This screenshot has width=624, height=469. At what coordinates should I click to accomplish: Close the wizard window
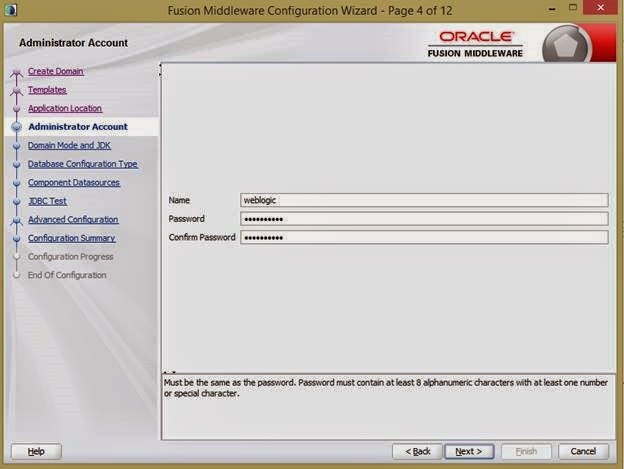[601, 7]
